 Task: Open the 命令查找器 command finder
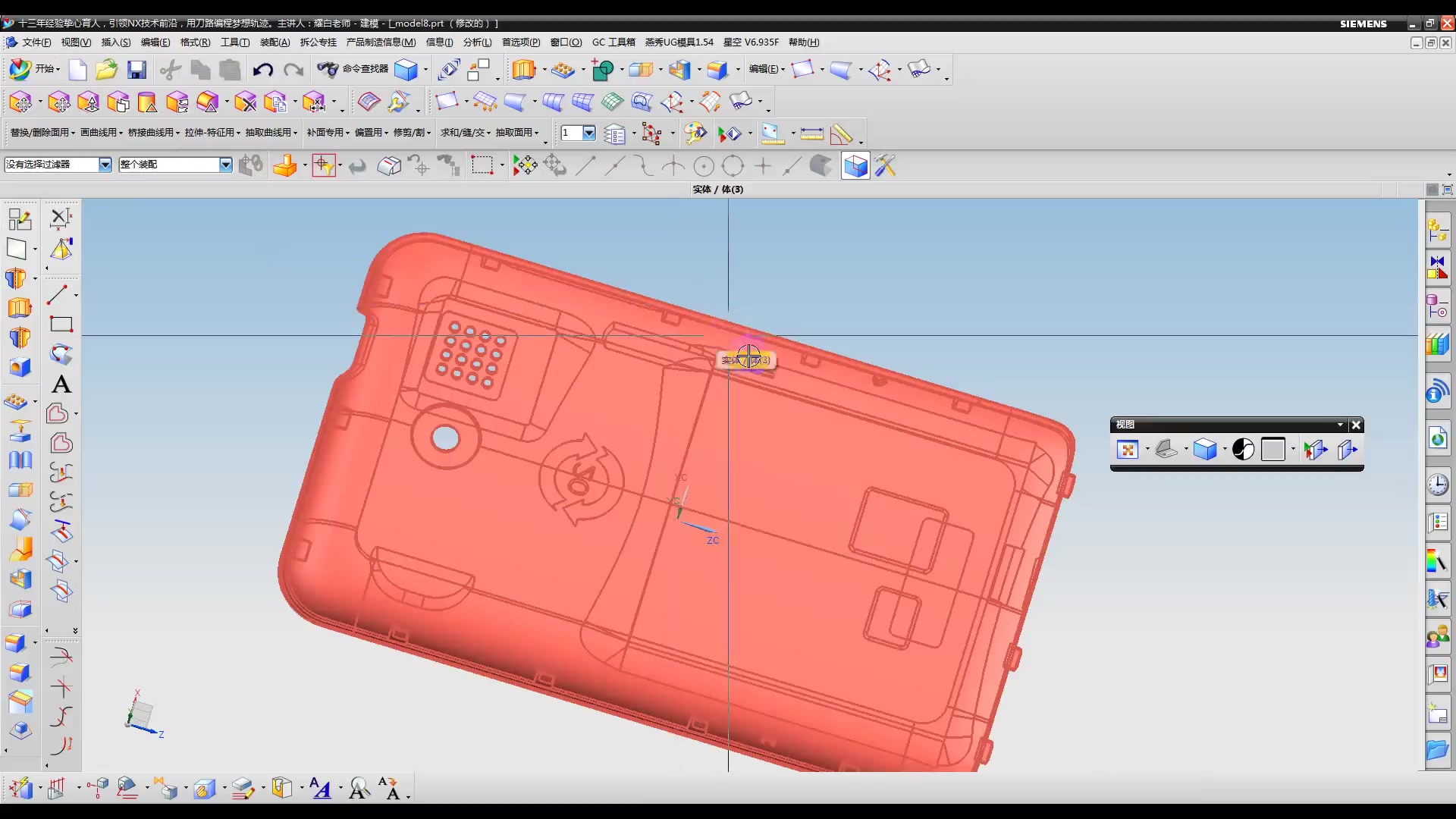click(353, 69)
